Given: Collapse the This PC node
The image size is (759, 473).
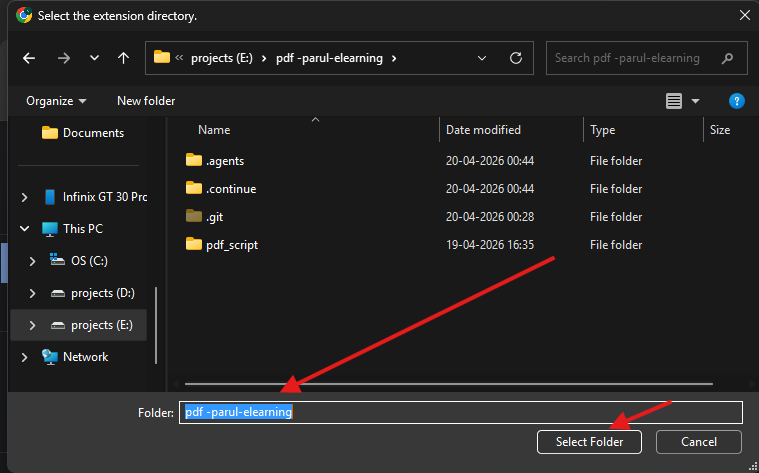Looking at the screenshot, I should tap(25, 229).
